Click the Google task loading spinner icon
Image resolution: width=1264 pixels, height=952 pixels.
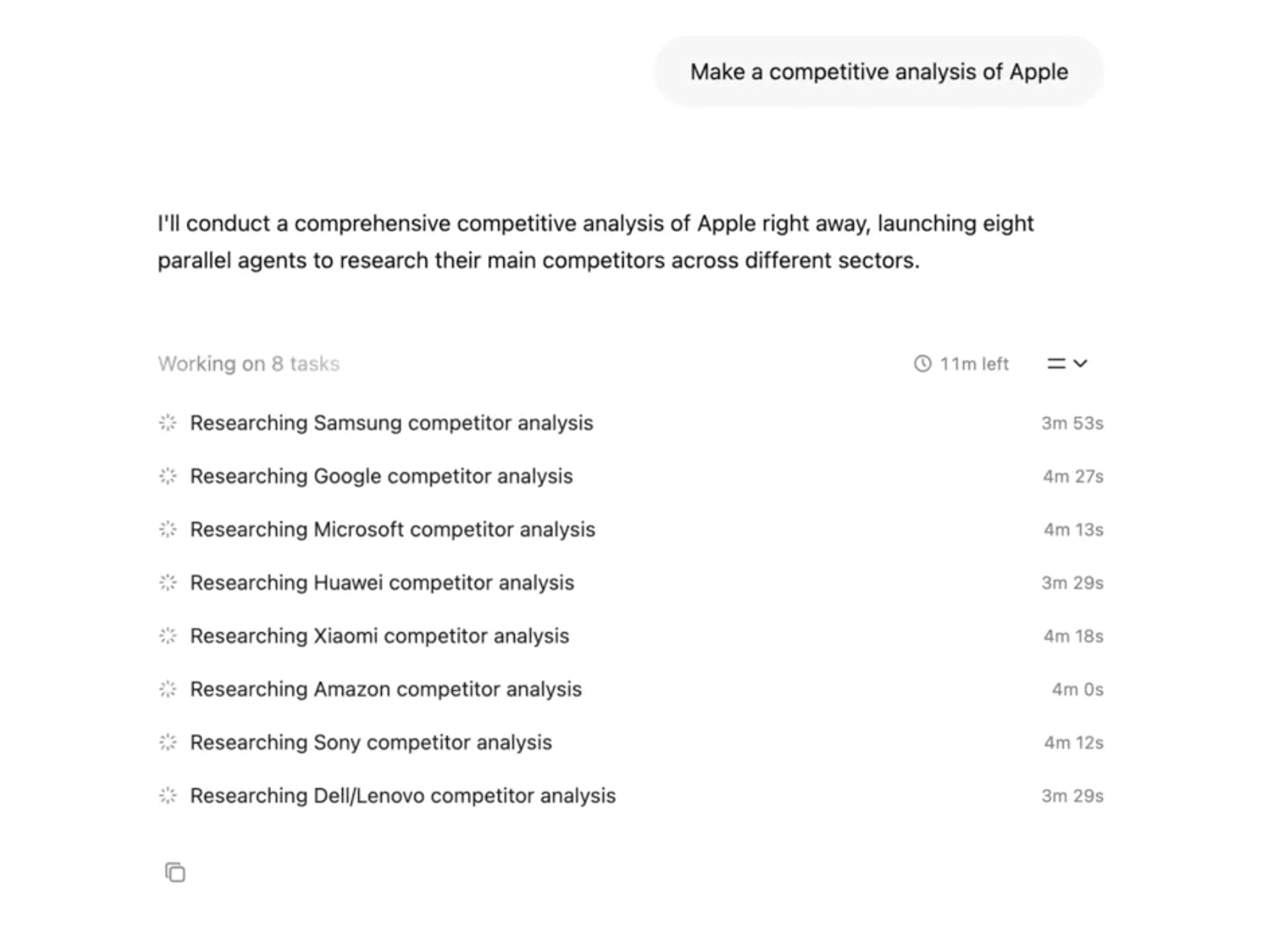coord(168,476)
